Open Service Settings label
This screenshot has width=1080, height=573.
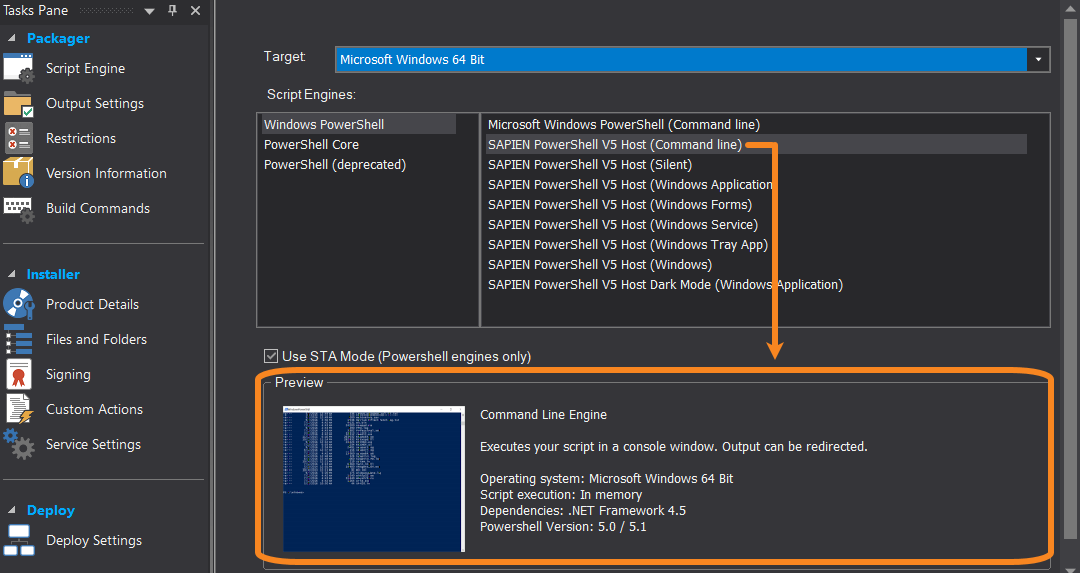pyautogui.click(x=94, y=444)
